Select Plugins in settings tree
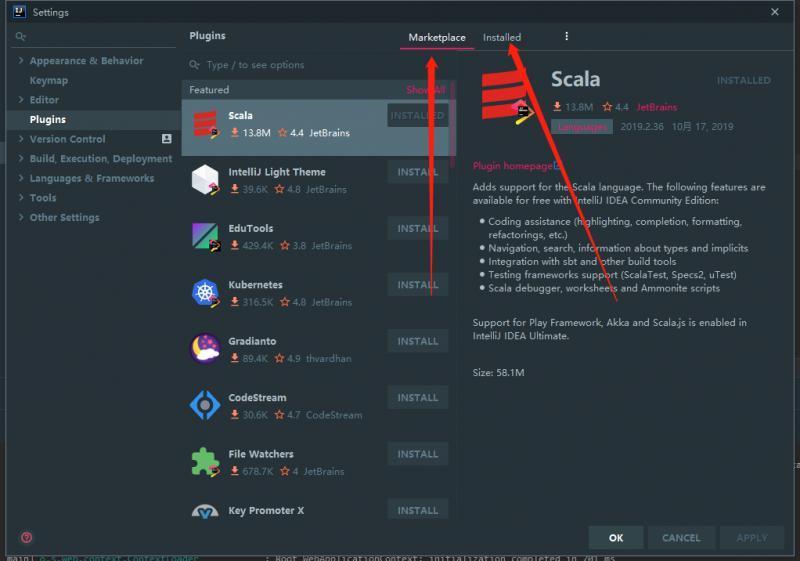 (48, 119)
